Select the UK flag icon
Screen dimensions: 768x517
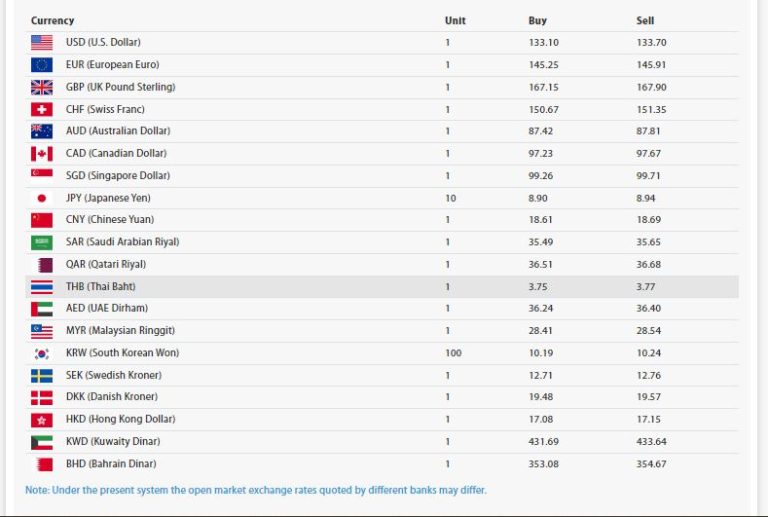tap(42, 87)
